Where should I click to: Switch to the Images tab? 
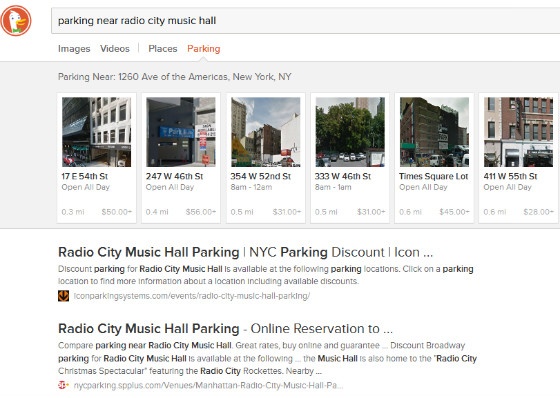(74, 49)
